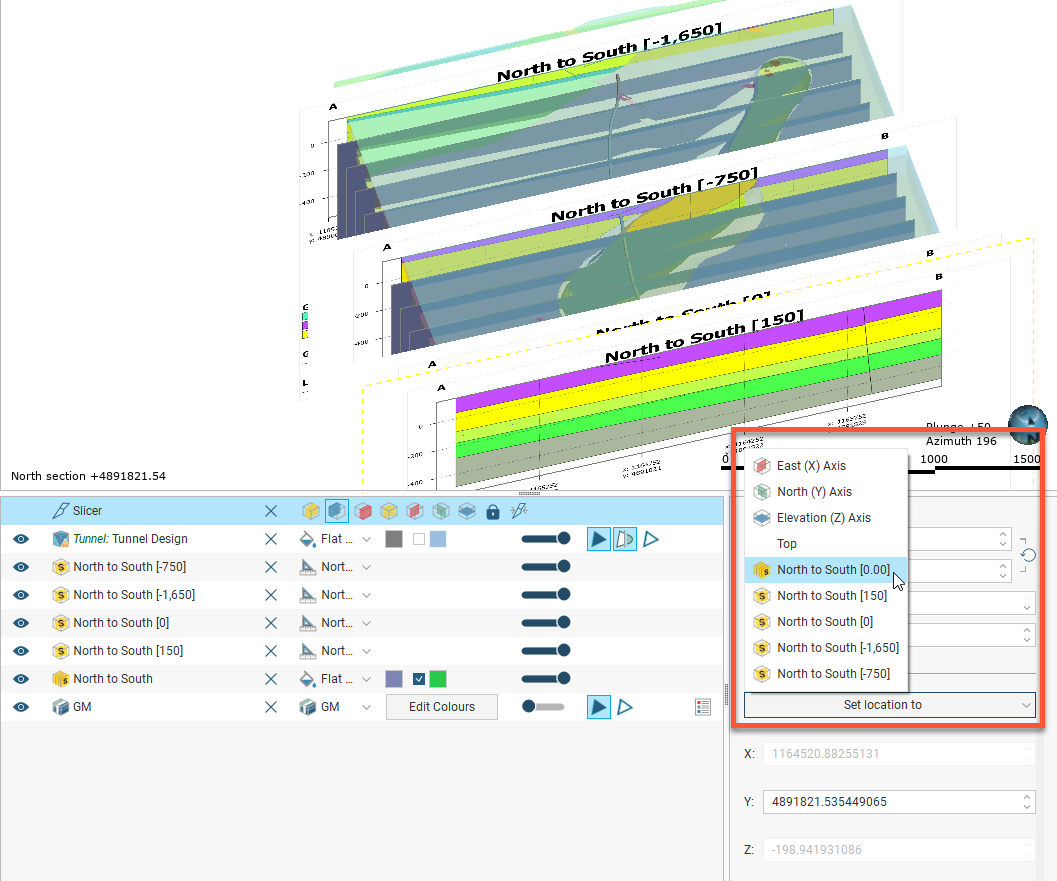1057x881 pixels.
Task: Open the GM legend list icon
Action: pyautogui.click(x=703, y=707)
